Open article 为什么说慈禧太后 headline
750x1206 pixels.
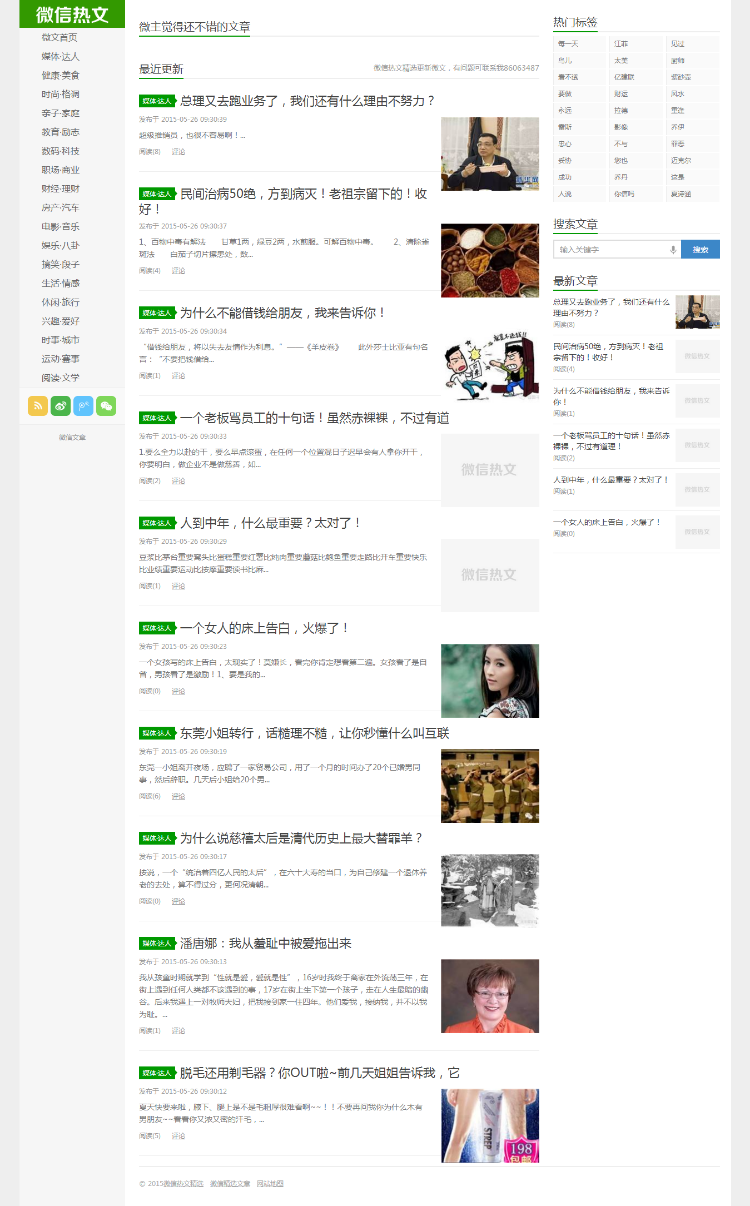[302, 838]
